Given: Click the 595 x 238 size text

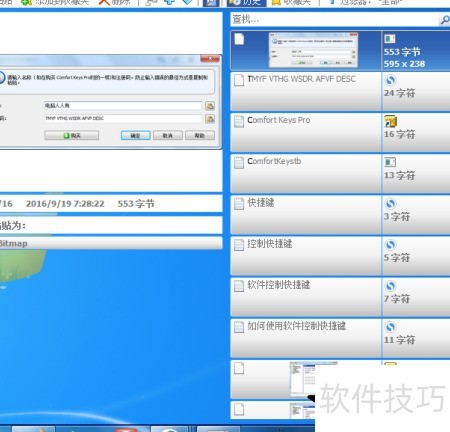Looking at the screenshot, I should coord(404,64).
